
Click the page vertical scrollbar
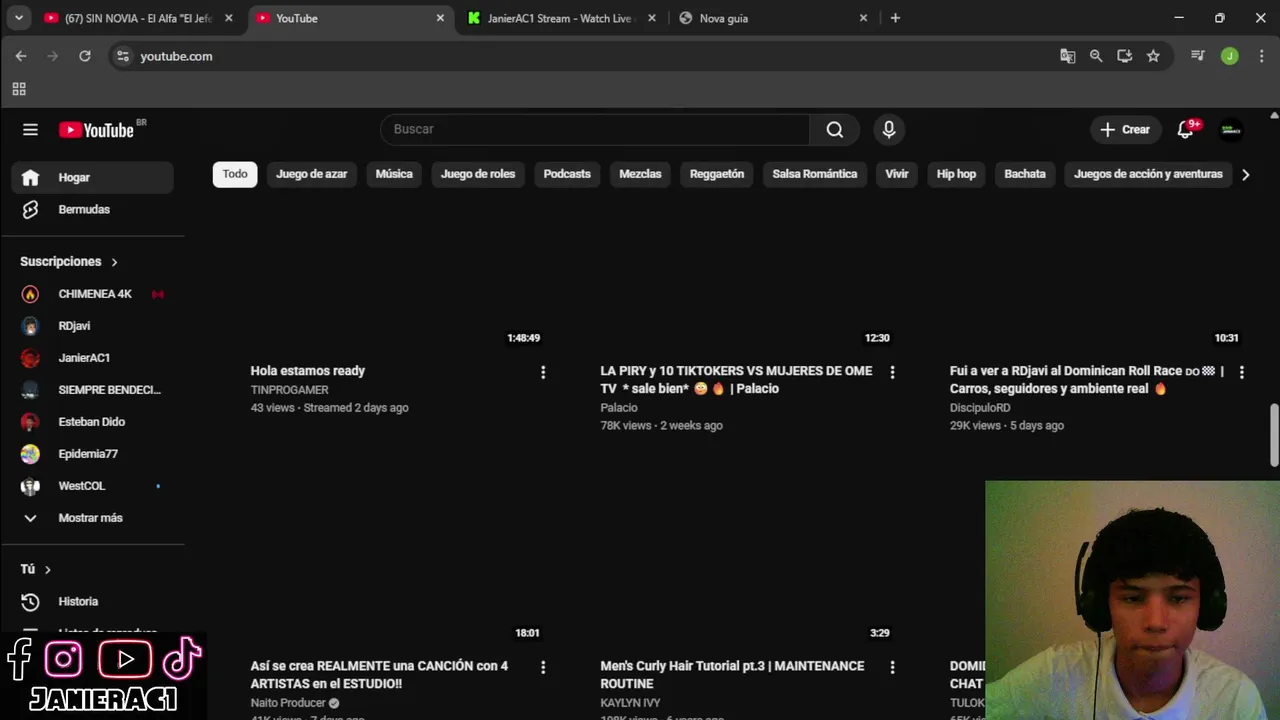1274,434
